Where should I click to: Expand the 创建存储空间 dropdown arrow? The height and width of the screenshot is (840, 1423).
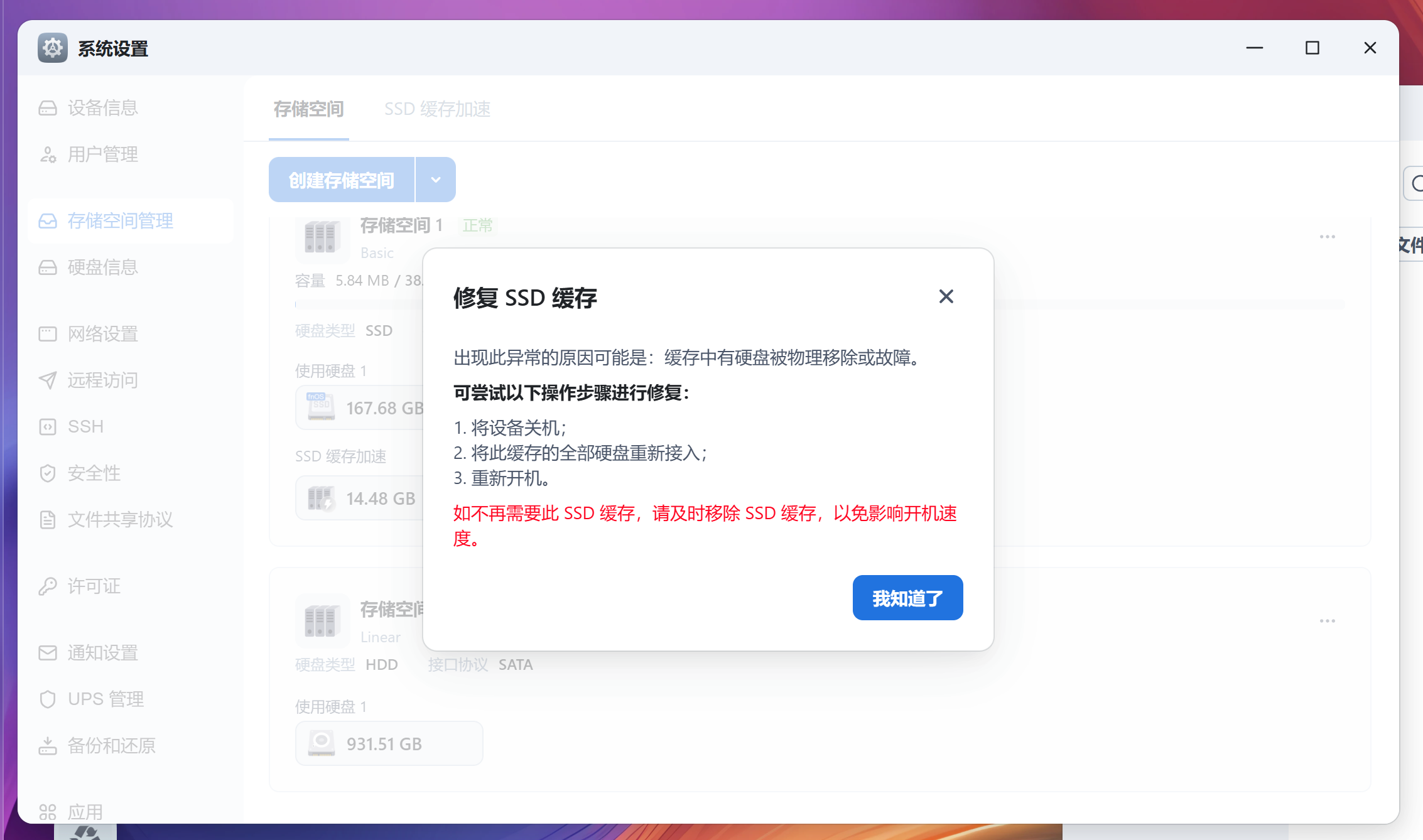click(x=435, y=179)
